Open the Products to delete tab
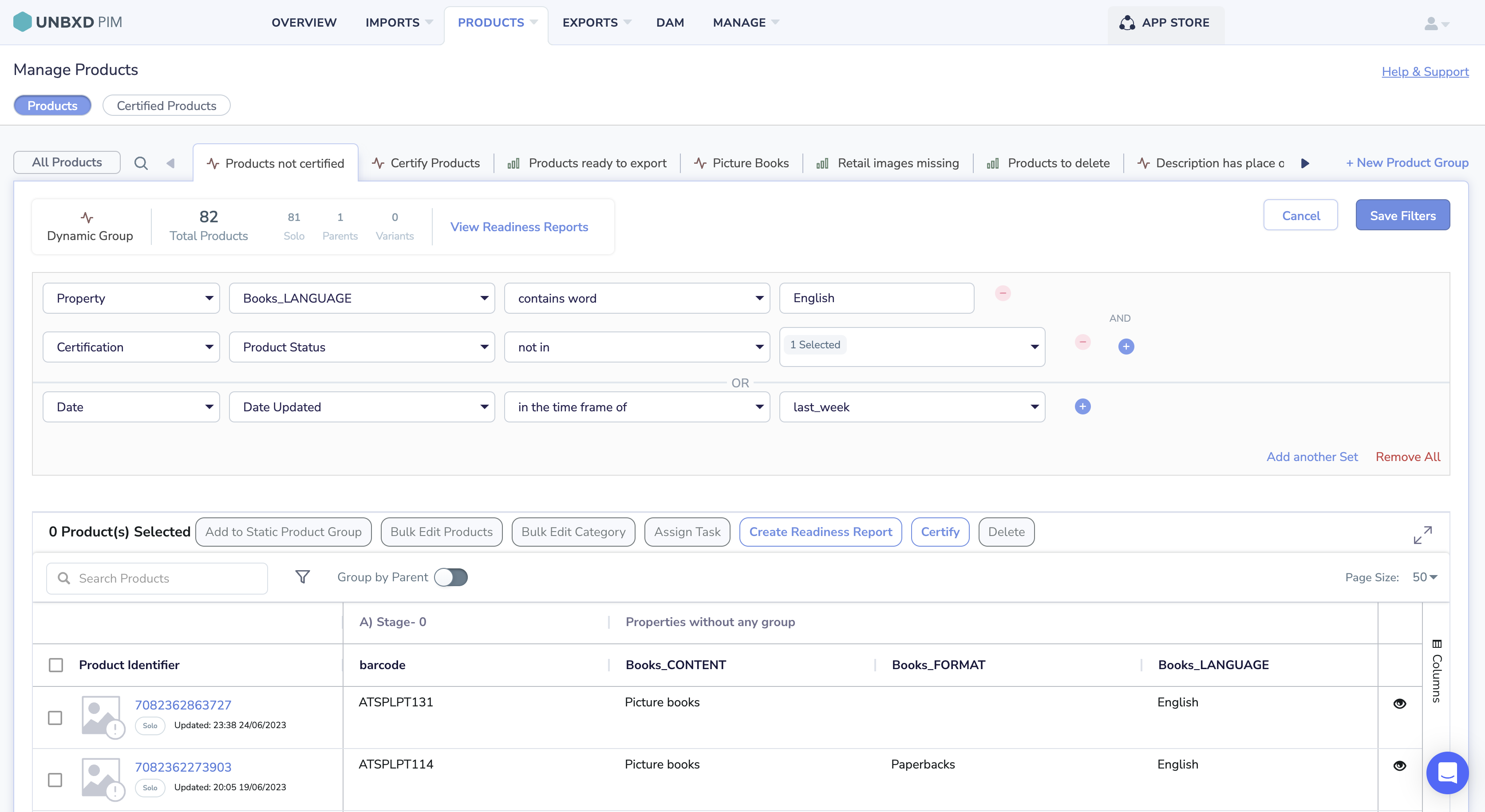 coord(1049,163)
